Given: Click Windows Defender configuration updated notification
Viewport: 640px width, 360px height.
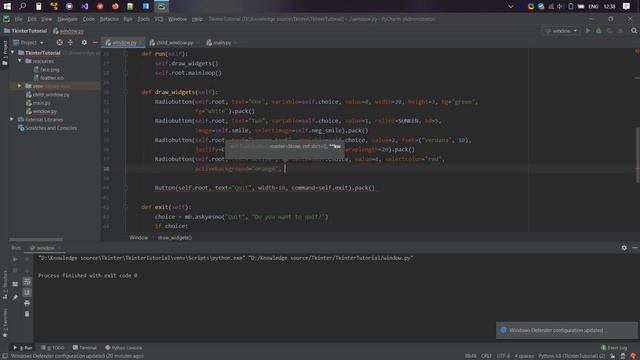Looking at the screenshot, I should tap(567, 330).
